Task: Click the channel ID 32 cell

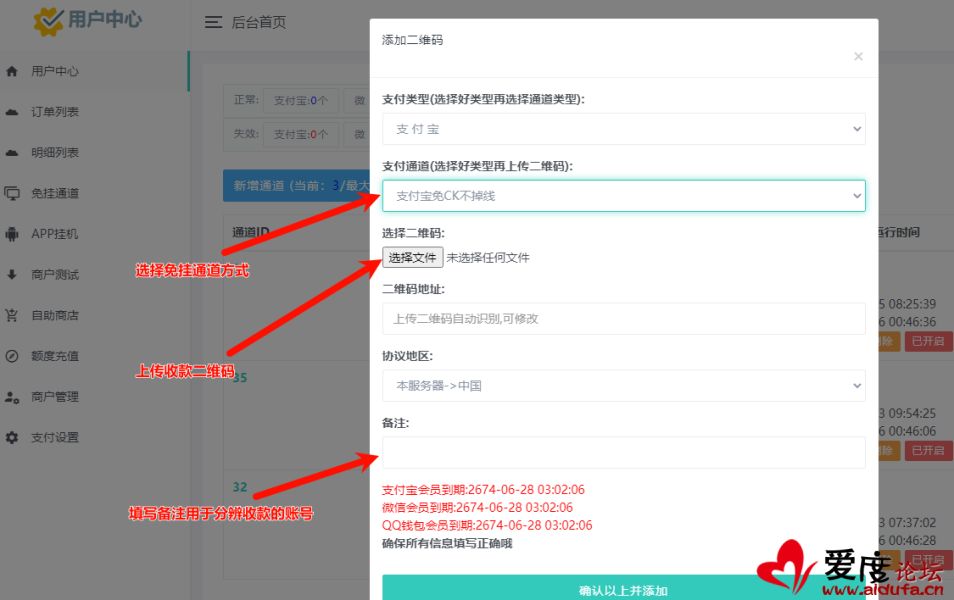Action: tap(240, 487)
